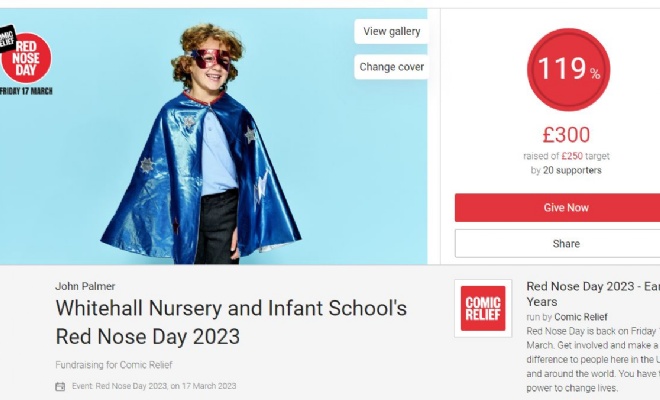View the 20 supporters count
The image size is (660, 400).
click(x=566, y=171)
